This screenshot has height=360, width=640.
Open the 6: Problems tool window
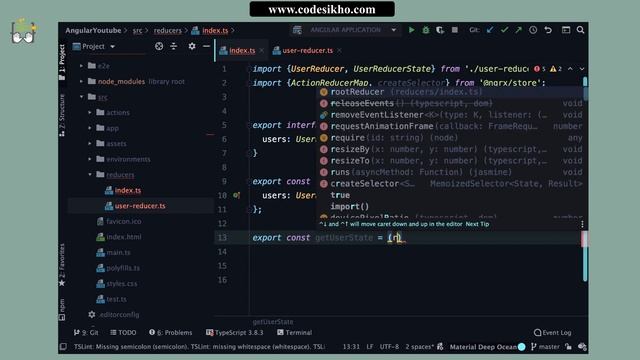171,332
